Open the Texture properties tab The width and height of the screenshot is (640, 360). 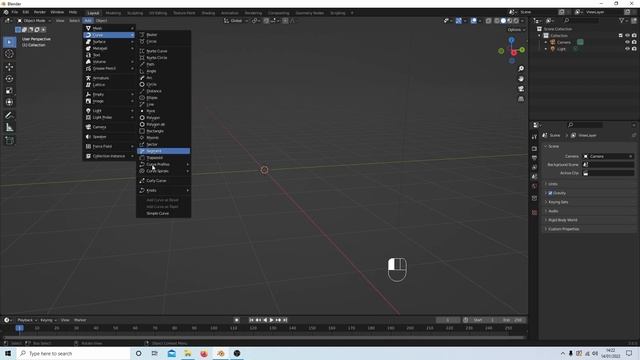(534, 212)
